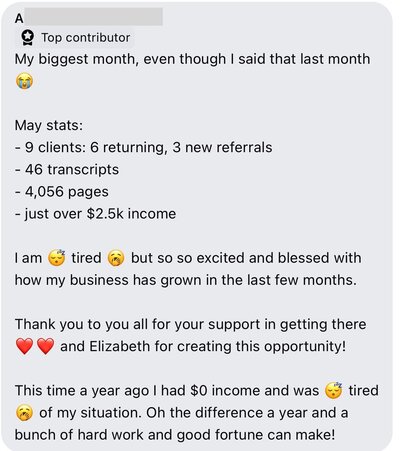400x451 pixels.
Task: Click the sleeping emoji after "income and was"
Action: click(x=334, y=391)
